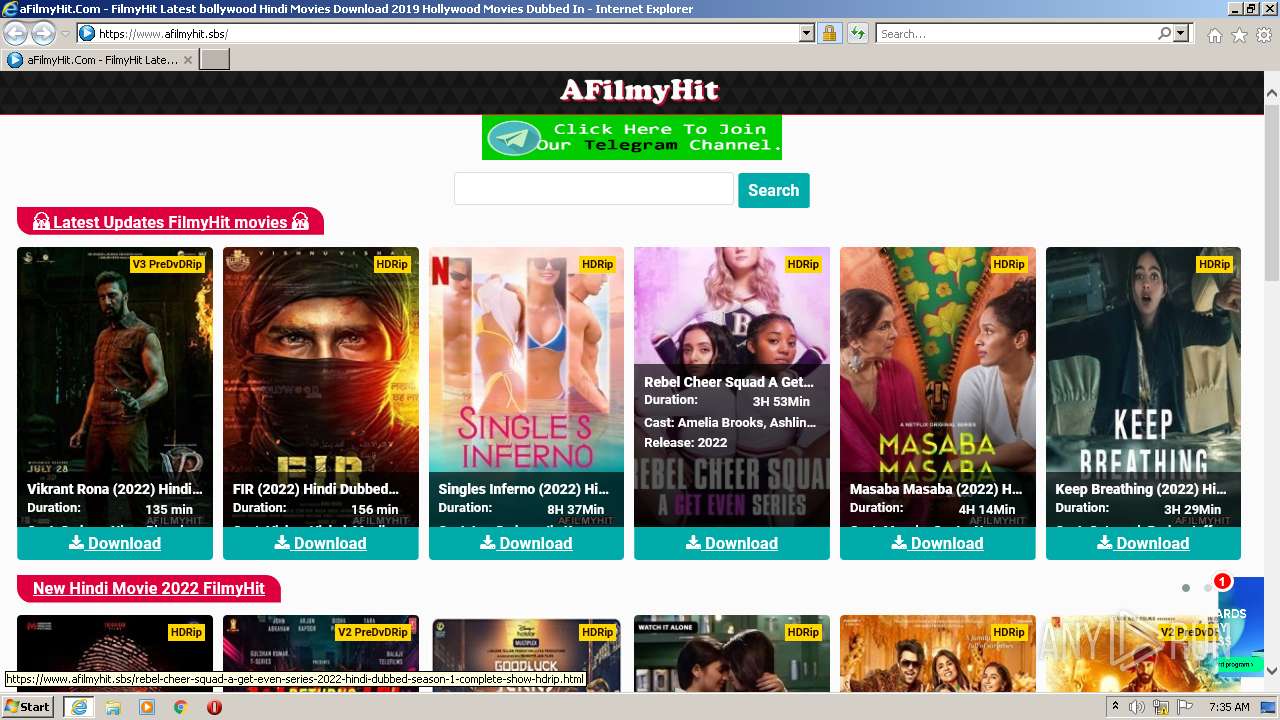Viewport: 1280px width, 720px height.
Task: Click the V3 PreDvDRip badge on Vikrant Rona
Action: click(x=167, y=264)
